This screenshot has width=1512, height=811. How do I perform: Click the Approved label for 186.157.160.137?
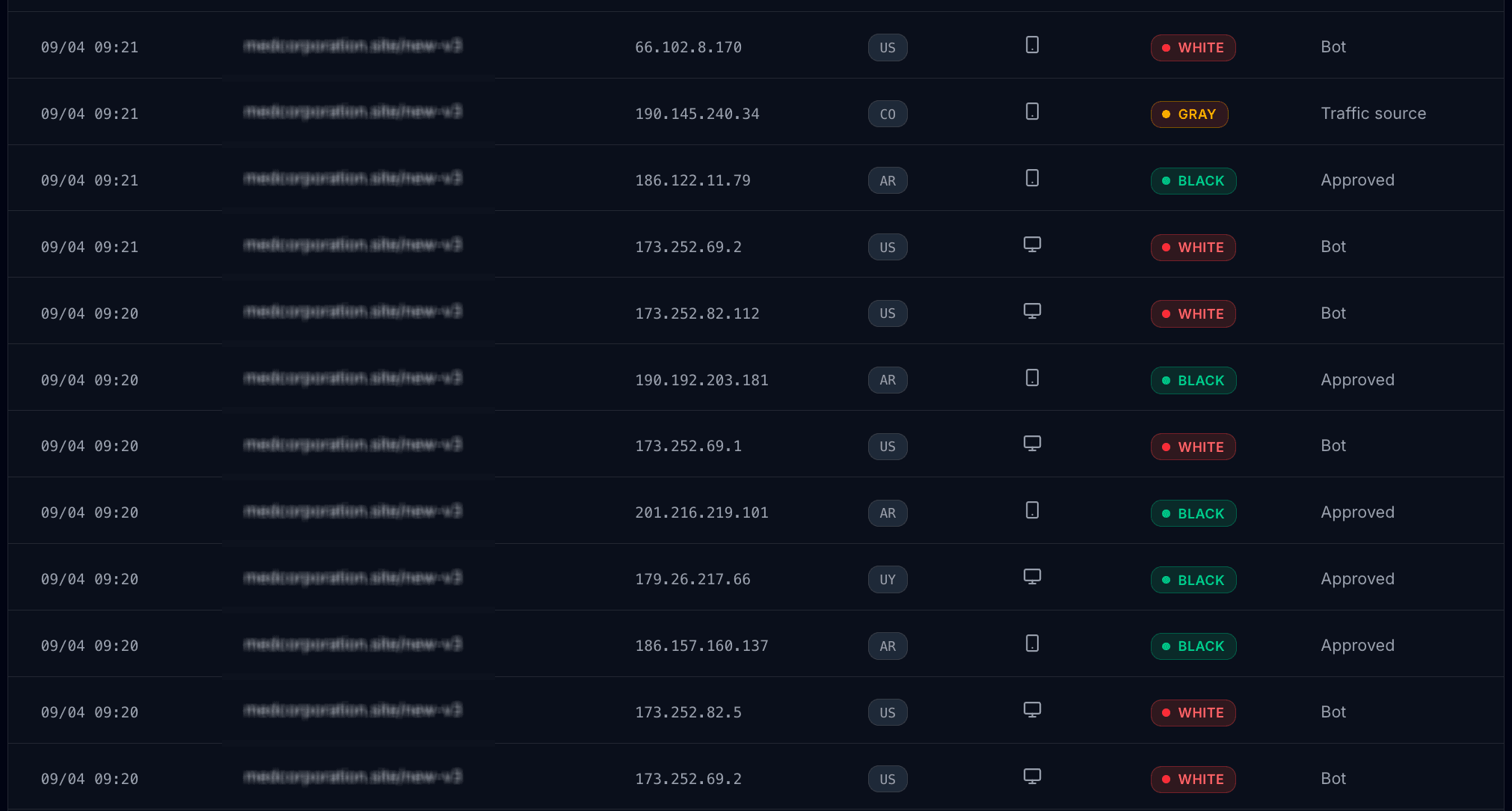pyautogui.click(x=1357, y=645)
